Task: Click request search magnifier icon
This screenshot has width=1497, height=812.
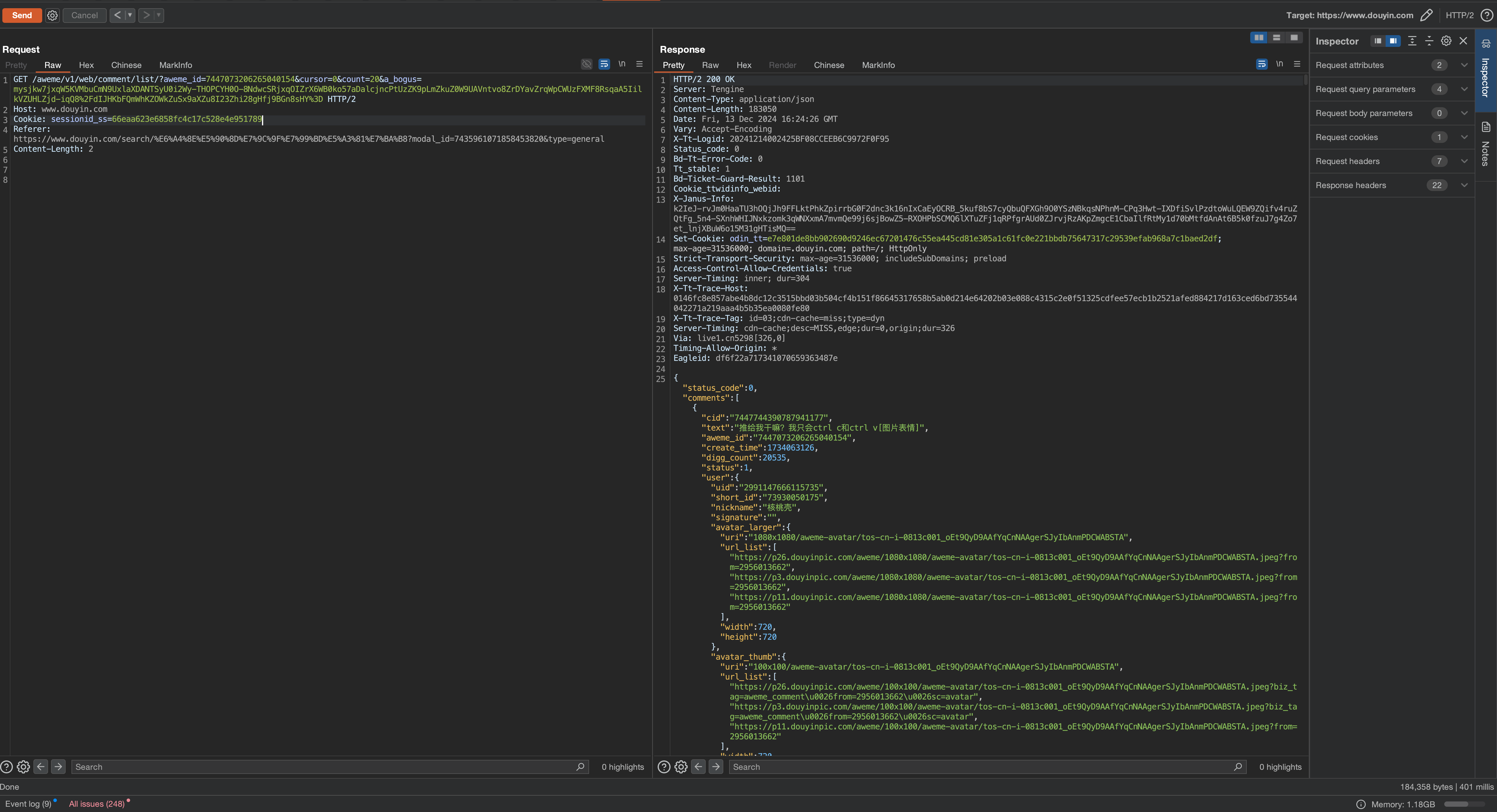Action: click(580, 767)
